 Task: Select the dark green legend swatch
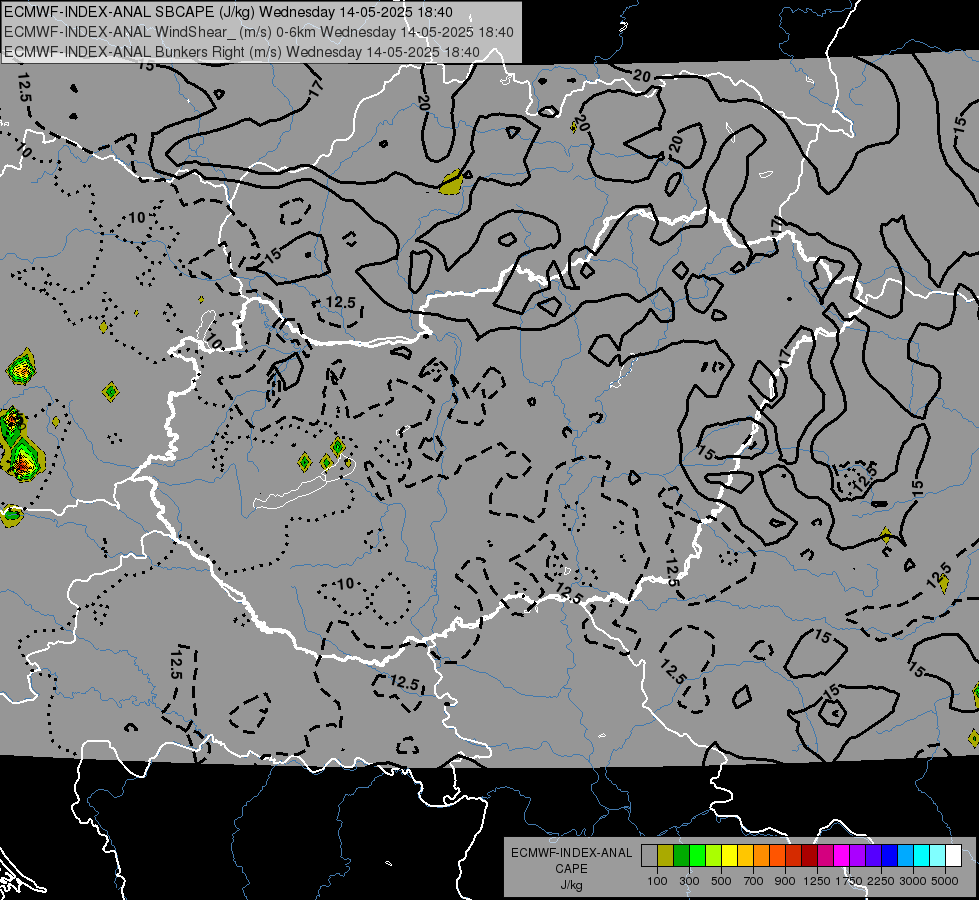pos(681,855)
